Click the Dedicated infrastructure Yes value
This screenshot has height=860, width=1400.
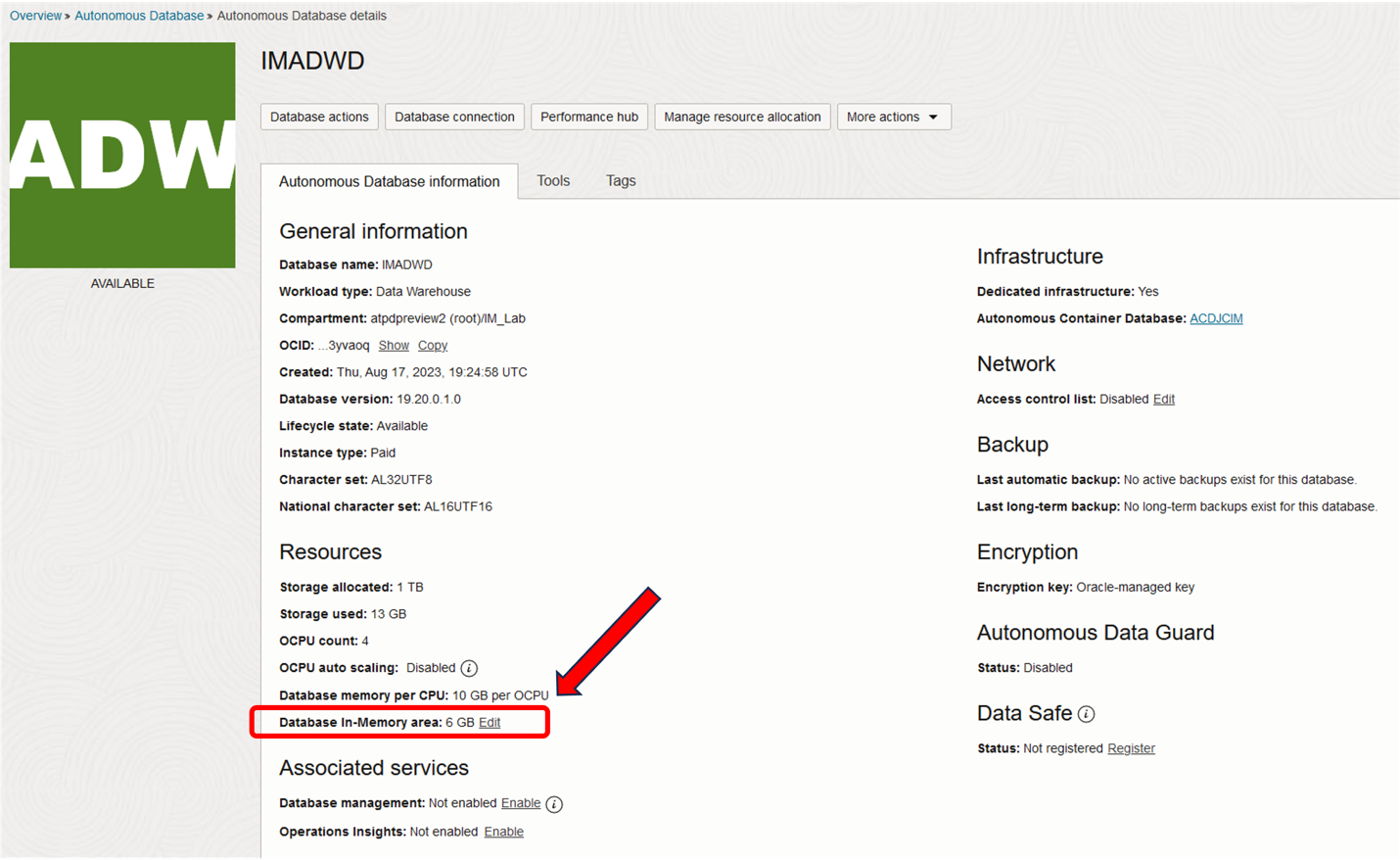pos(1148,292)
